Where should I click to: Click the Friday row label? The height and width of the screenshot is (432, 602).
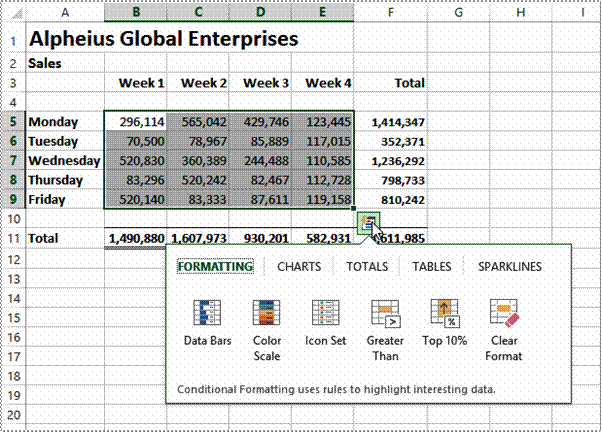(x=65, y=199)
